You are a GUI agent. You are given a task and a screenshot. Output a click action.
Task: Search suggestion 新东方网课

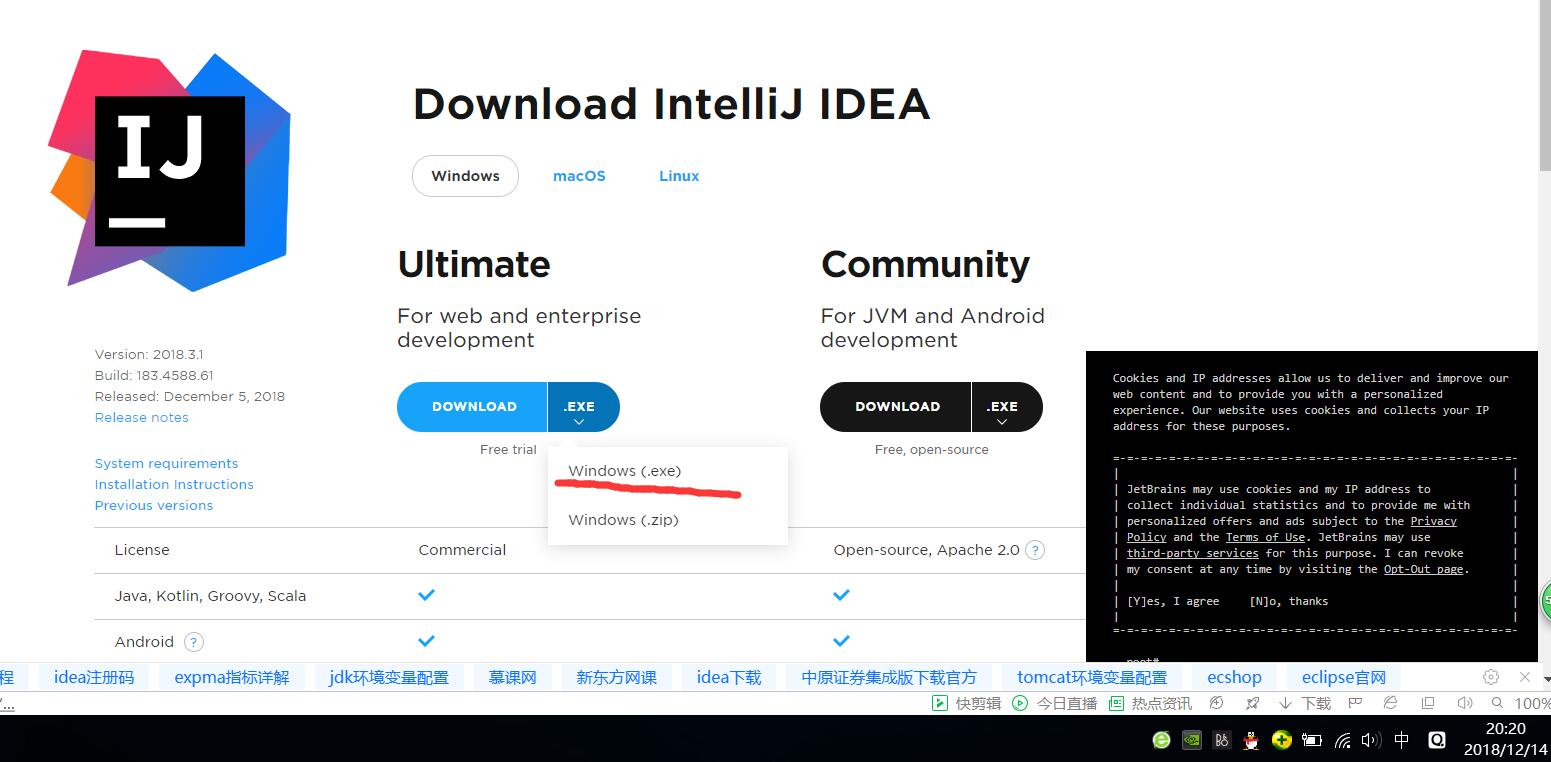point(616,677)
